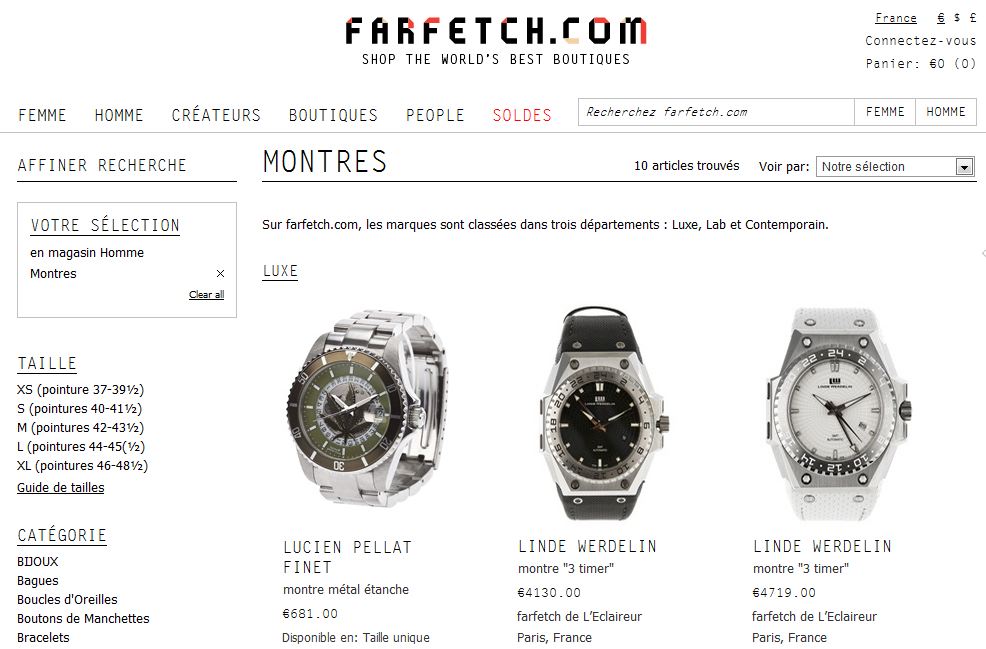Screen dimensions: 986x649
Task: Filter by size M (pointures 42-43½)
Action: click(80, 428)
